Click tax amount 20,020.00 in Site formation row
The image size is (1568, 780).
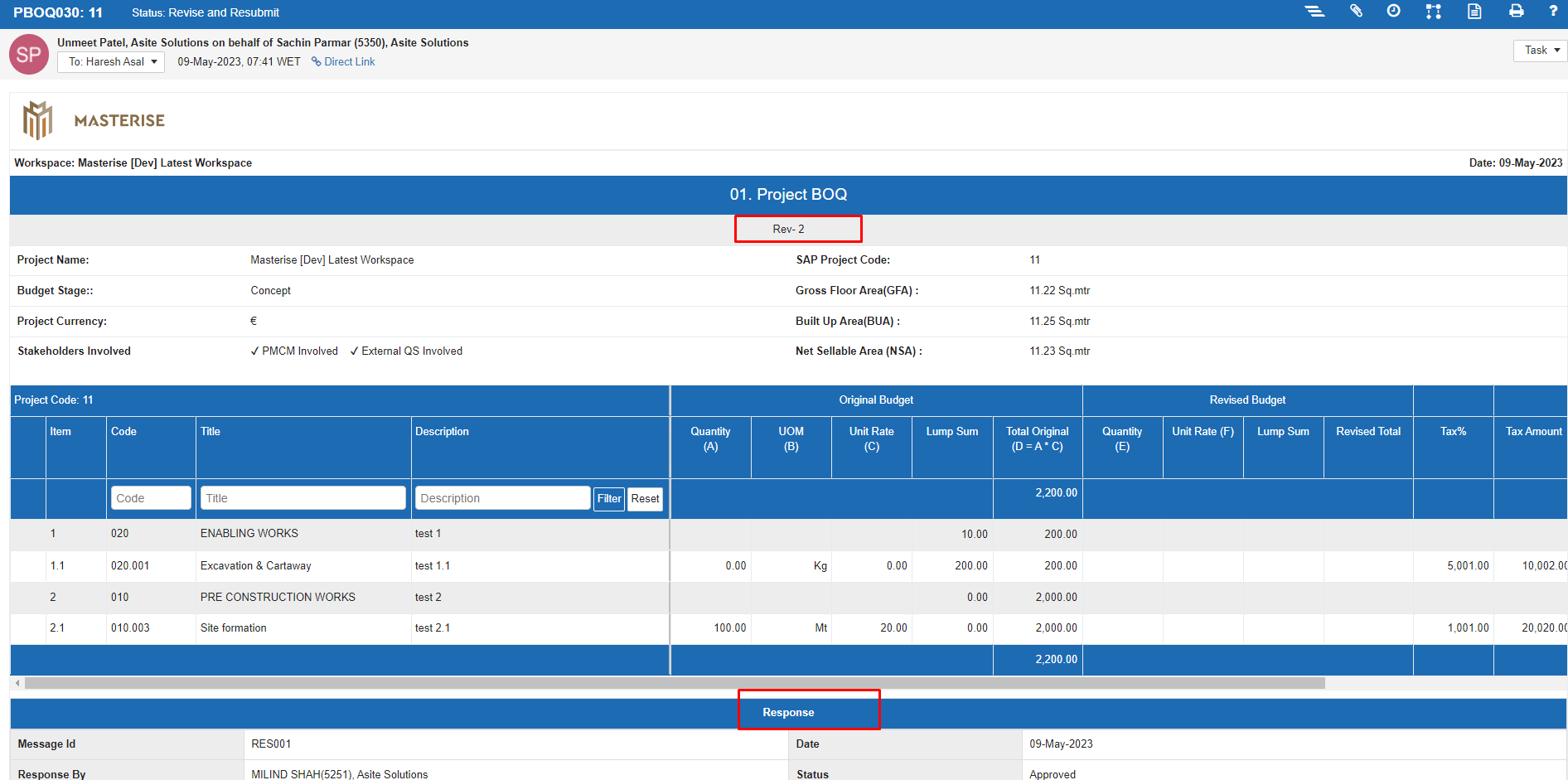(1544, 628)
